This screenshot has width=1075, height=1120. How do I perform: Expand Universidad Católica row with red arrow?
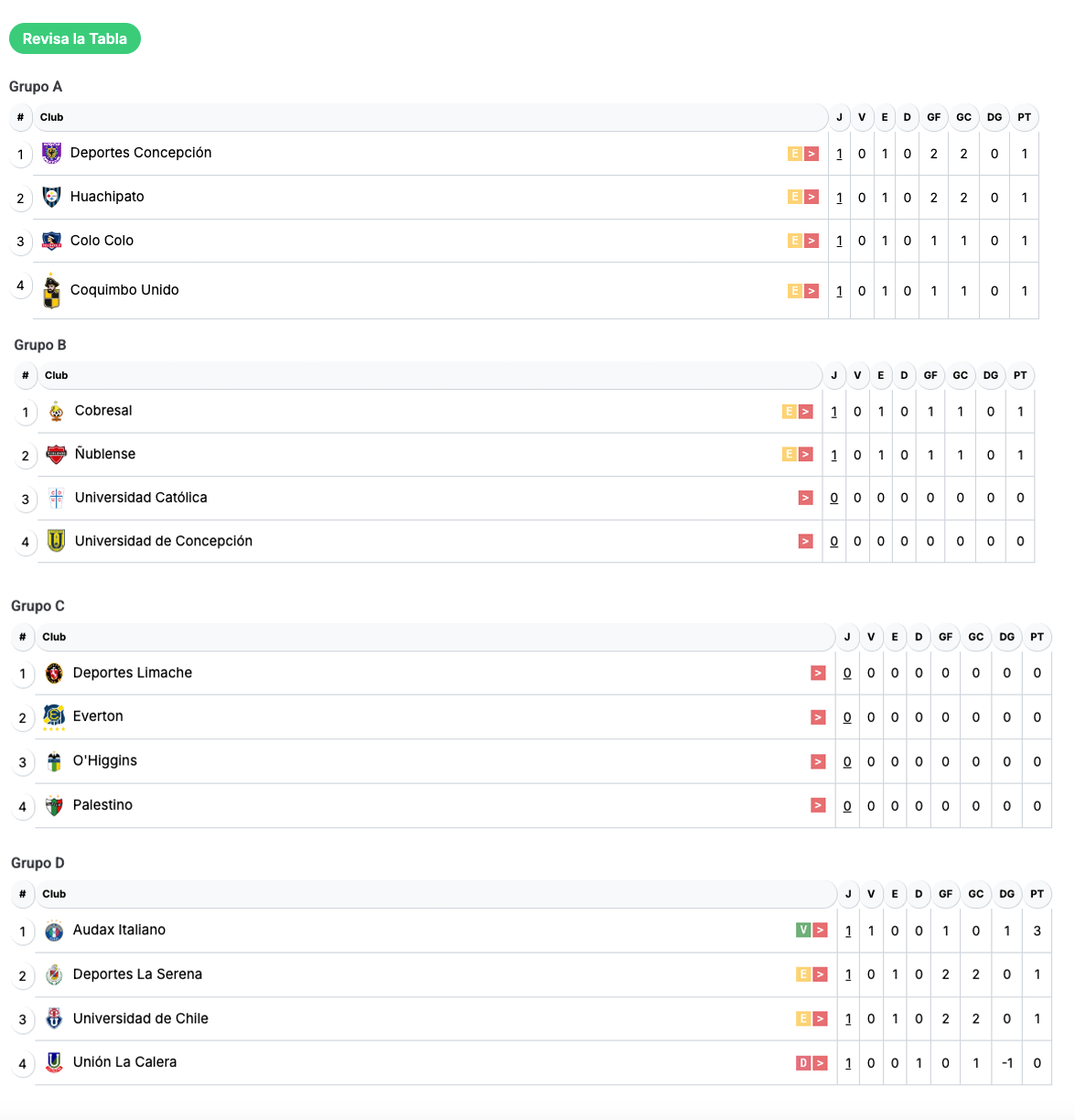point(805,498)
